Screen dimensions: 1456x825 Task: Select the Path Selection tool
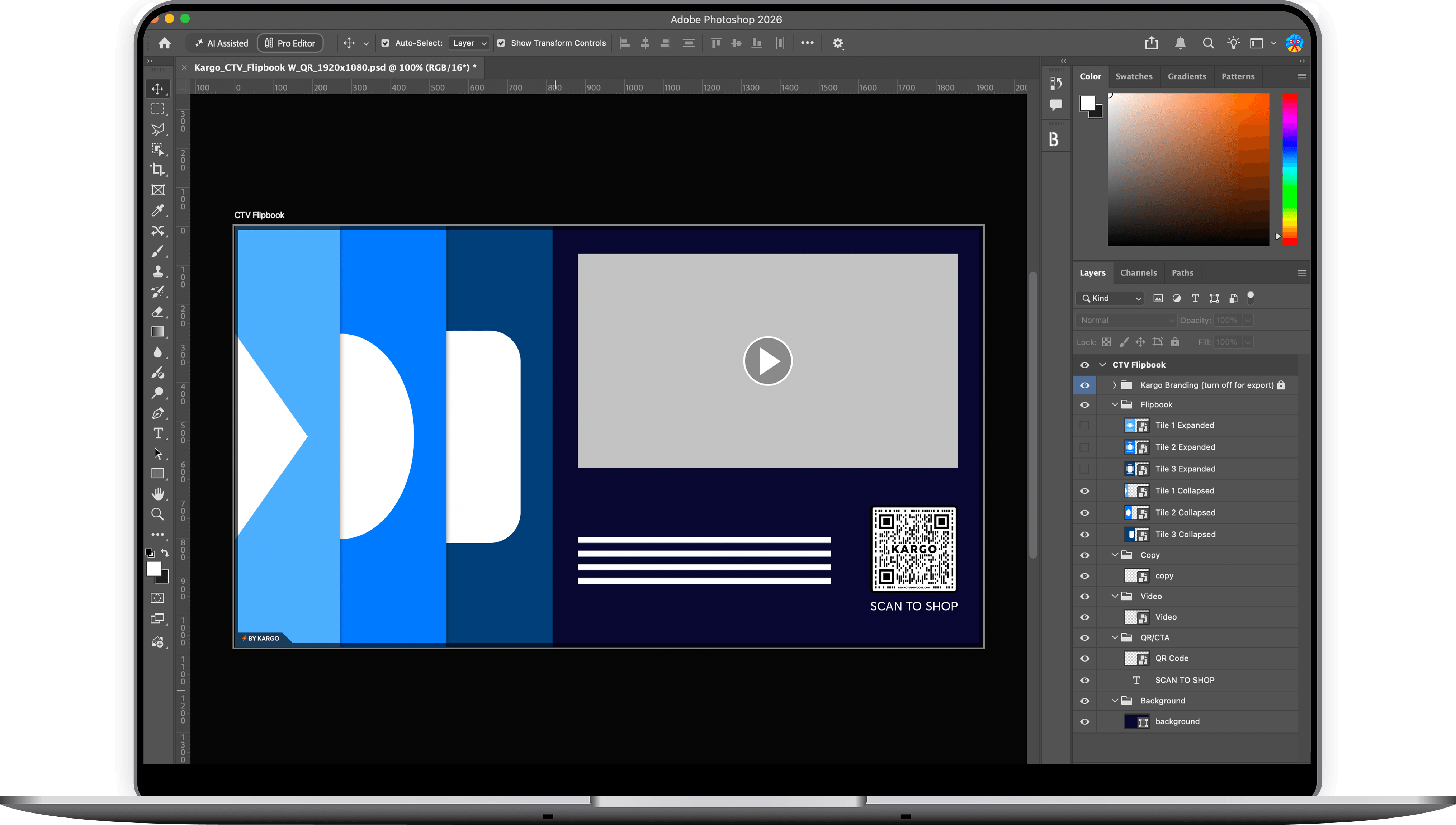coord(157,454)
